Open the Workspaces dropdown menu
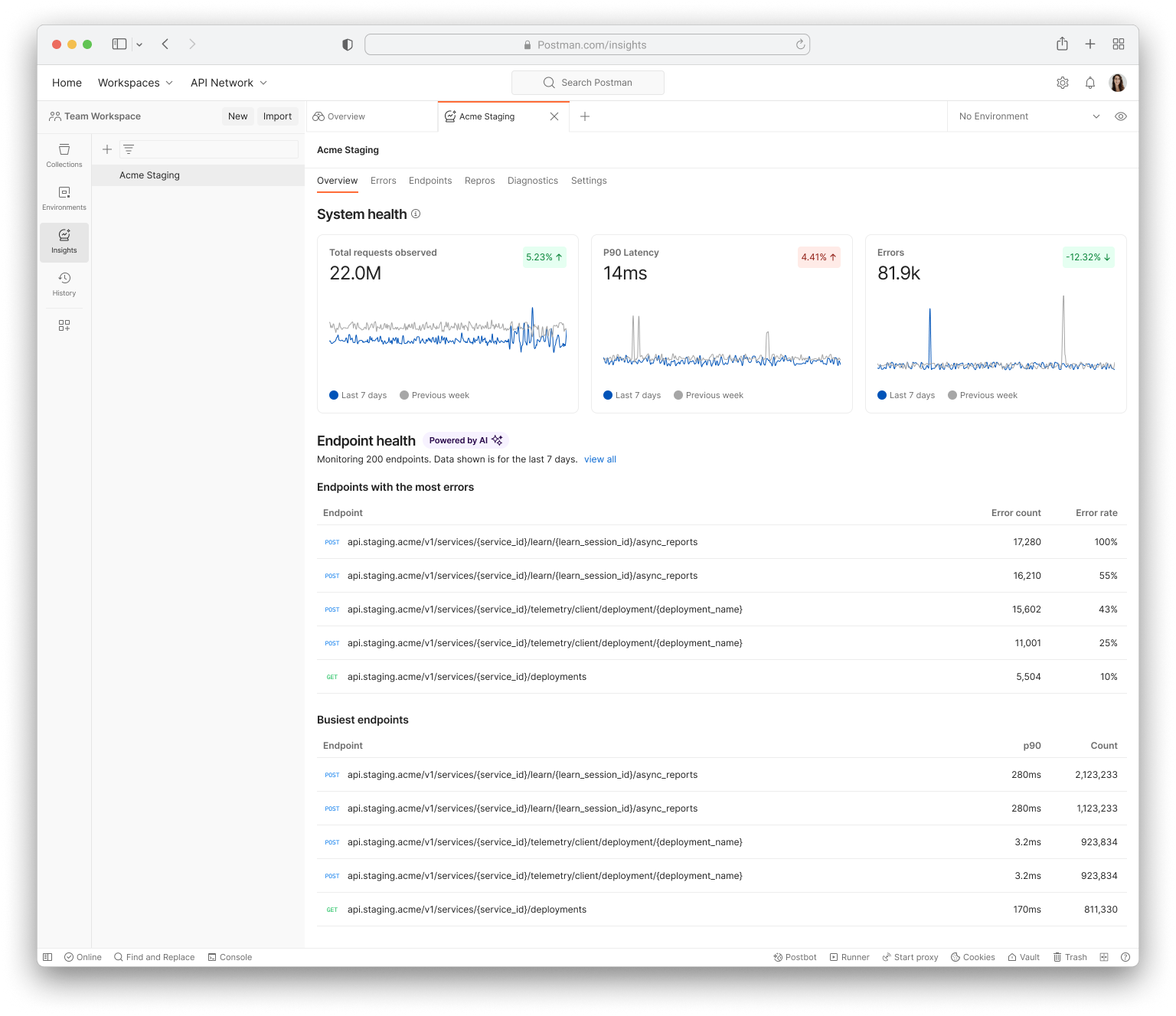 (x=136, y=83)
